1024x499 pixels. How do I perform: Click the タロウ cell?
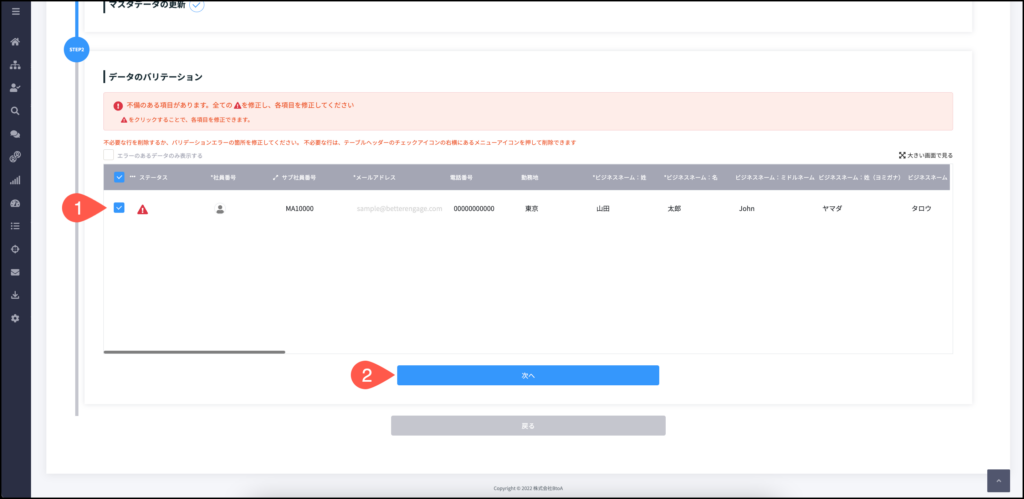[x=921, y=209]
